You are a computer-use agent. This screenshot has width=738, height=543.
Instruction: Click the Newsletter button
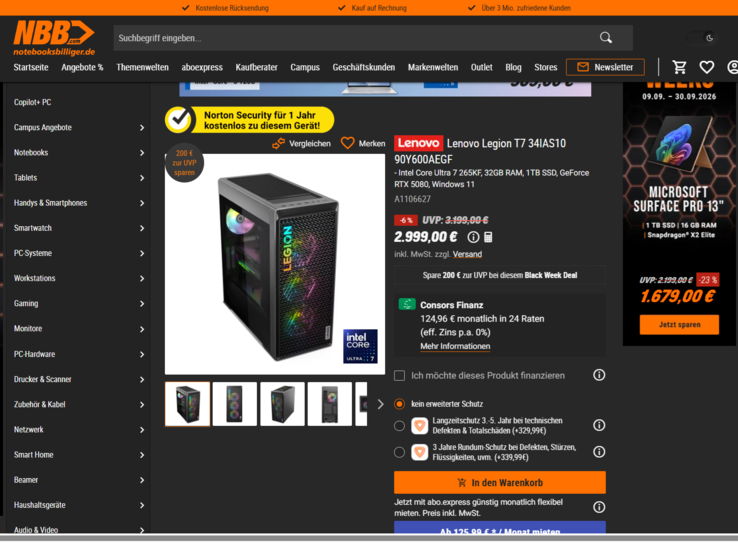pyautogui.click(x=605, y=67)
